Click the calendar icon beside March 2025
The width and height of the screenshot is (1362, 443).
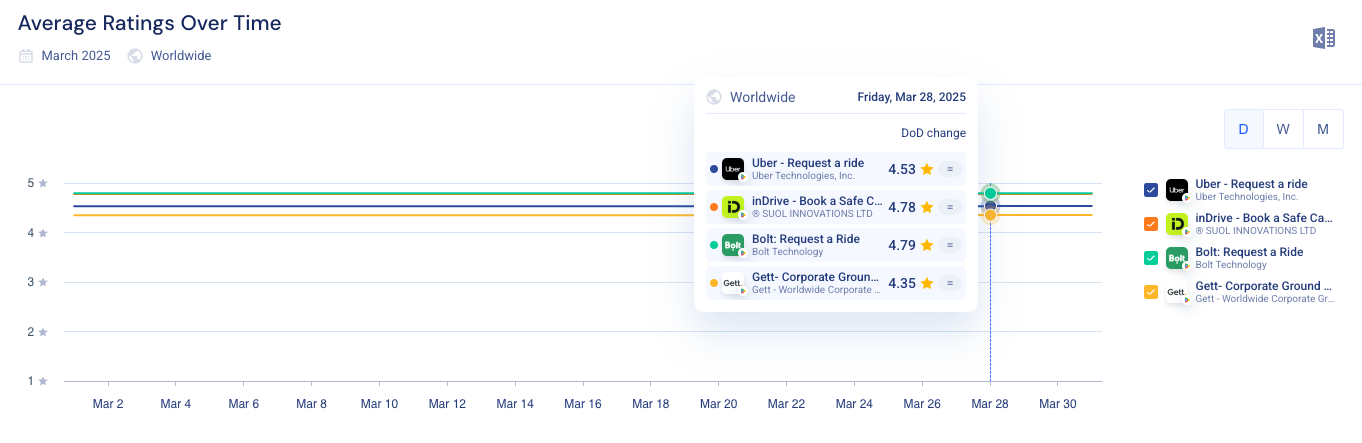(x=26, y=56)
